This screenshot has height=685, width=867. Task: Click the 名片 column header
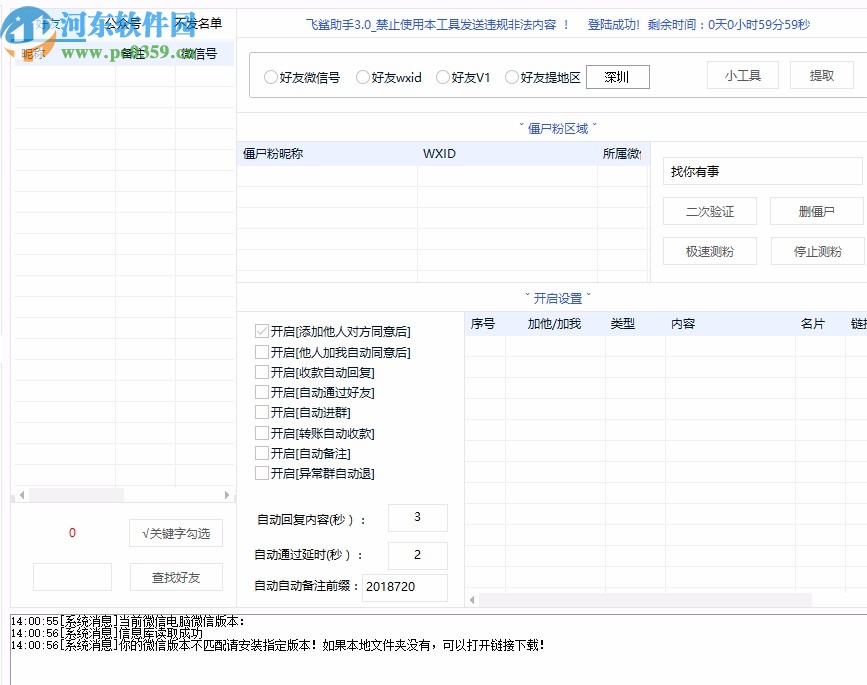click(820, 323)
